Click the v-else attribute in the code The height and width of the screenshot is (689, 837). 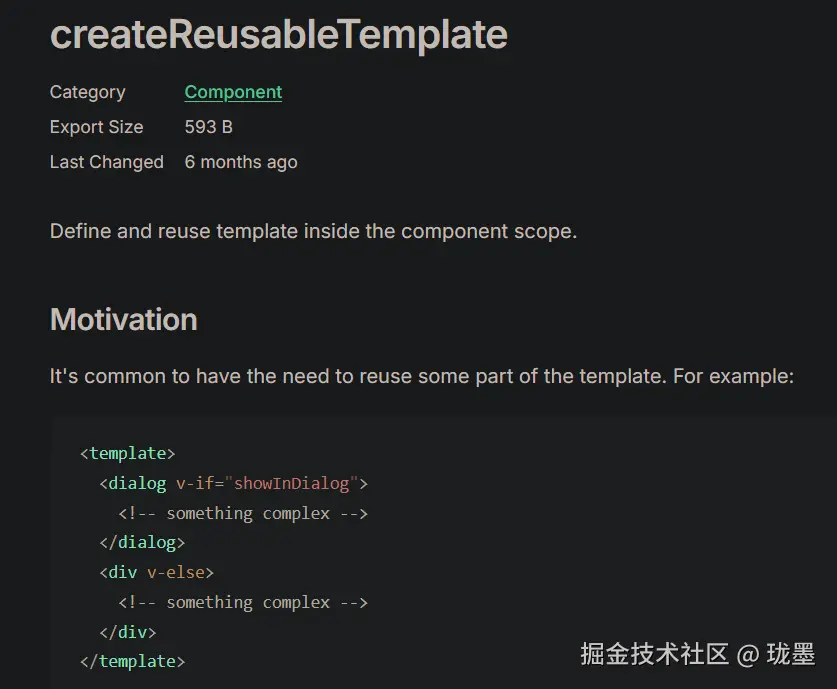(176, 572)
